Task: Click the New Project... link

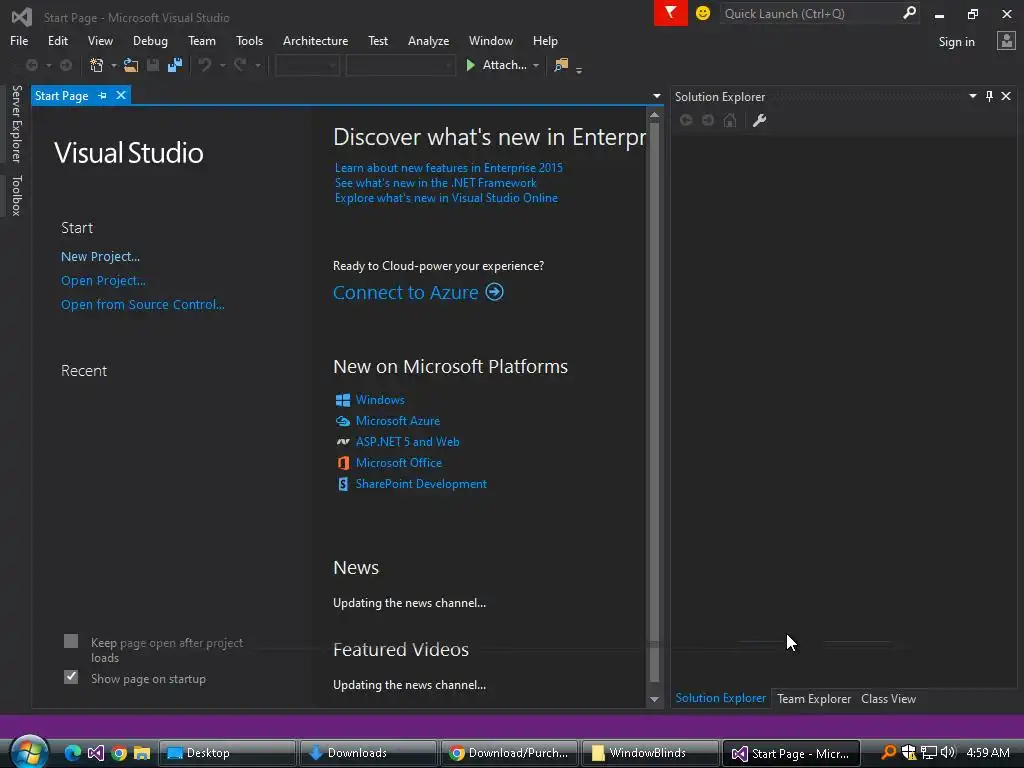Action: pyautogui.click(x=100, y=257)
